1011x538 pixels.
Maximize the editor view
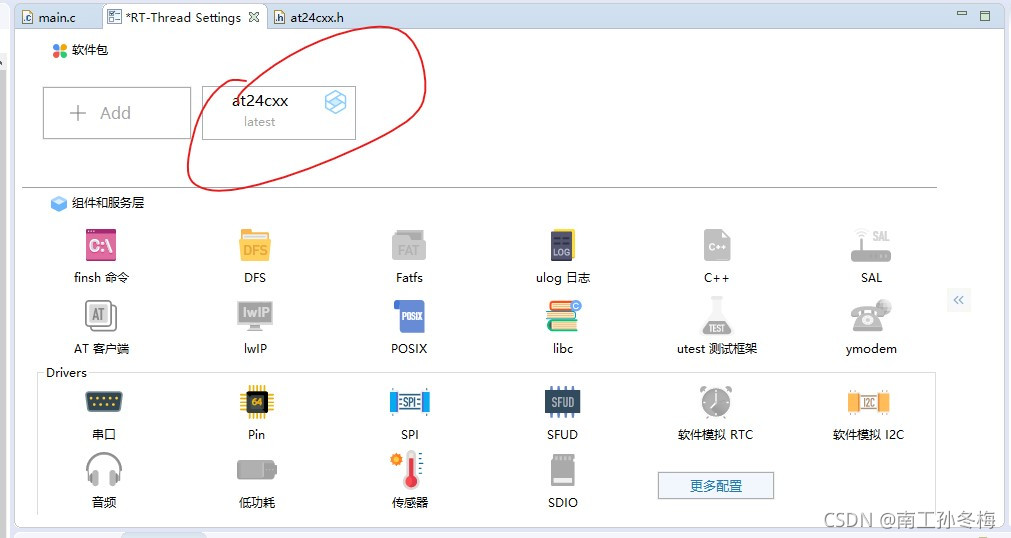pos(985,15)
